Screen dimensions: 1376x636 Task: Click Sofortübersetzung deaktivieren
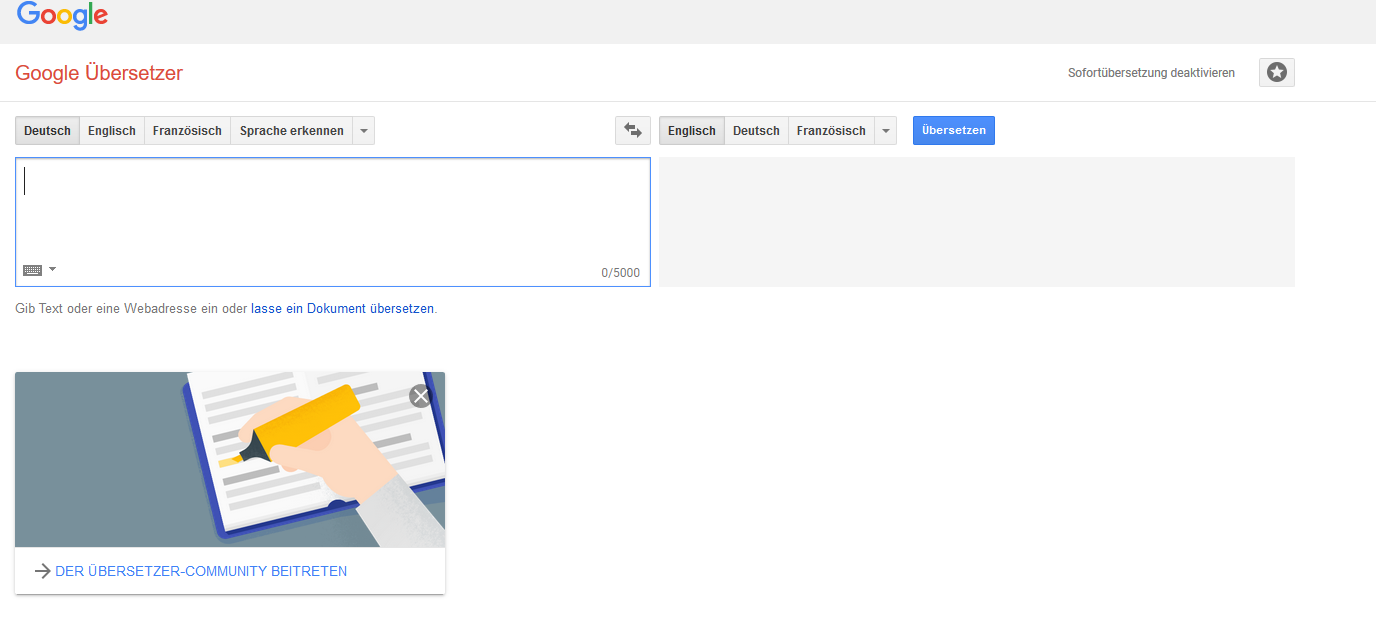pos(1151,73)
